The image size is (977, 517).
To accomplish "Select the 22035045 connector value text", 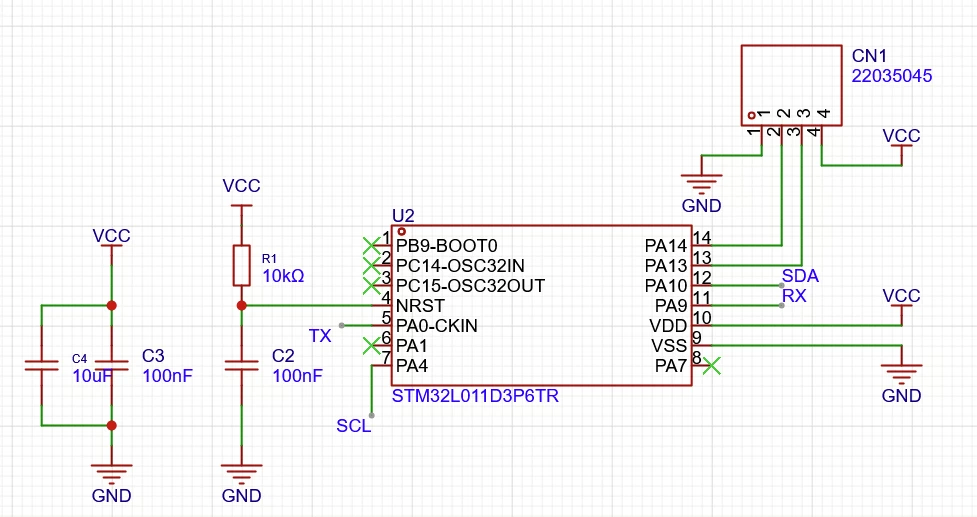I will pos(892,76).
